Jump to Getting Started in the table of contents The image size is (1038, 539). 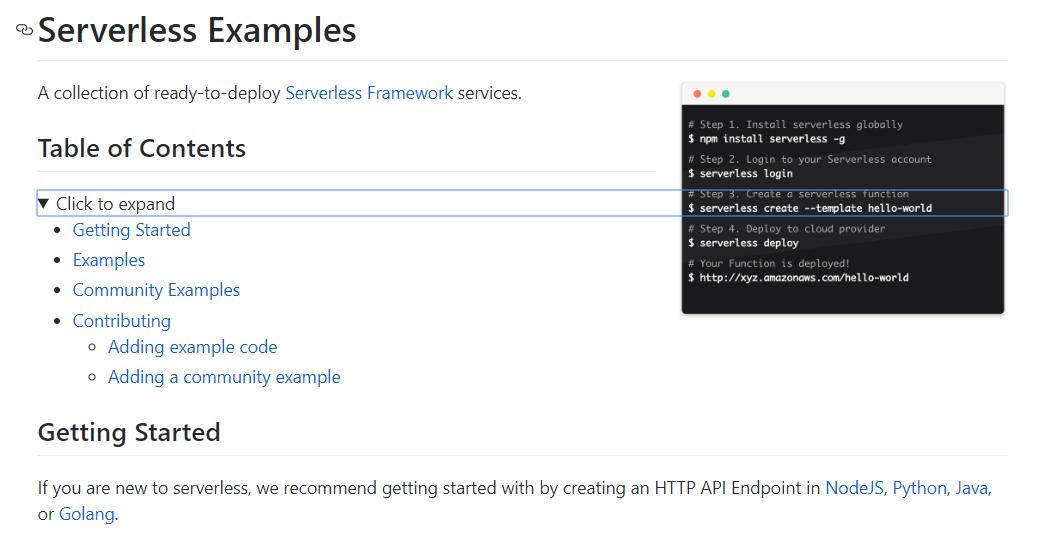pos(132,230)
